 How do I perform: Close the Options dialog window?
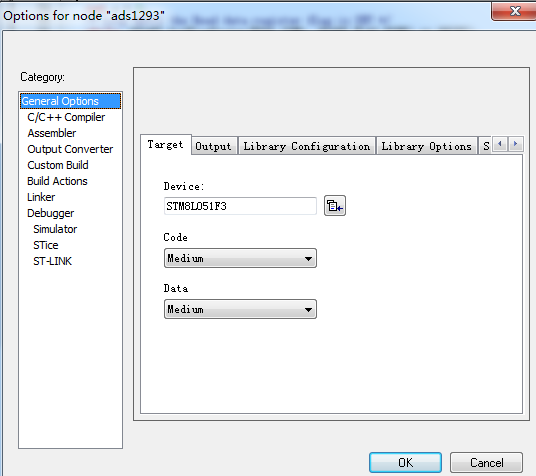coord(514,11)
